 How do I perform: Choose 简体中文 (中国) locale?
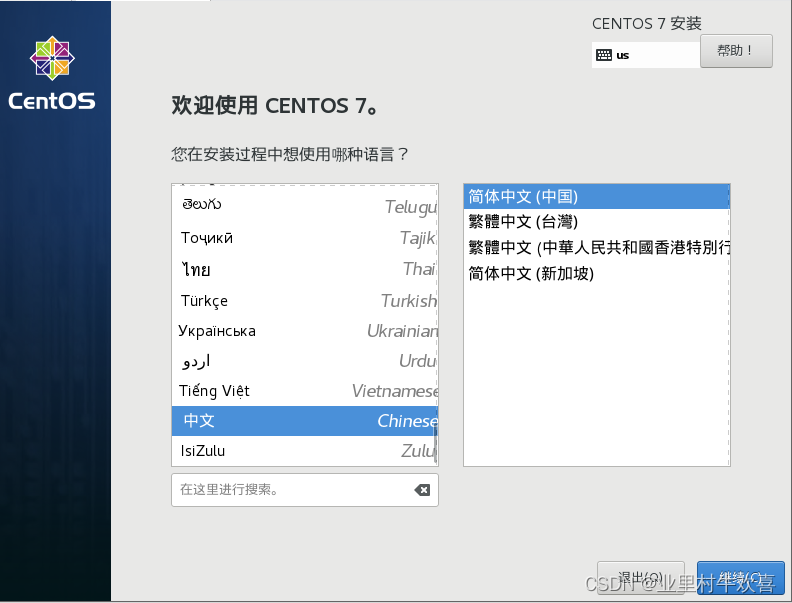[x=597, y=196]
